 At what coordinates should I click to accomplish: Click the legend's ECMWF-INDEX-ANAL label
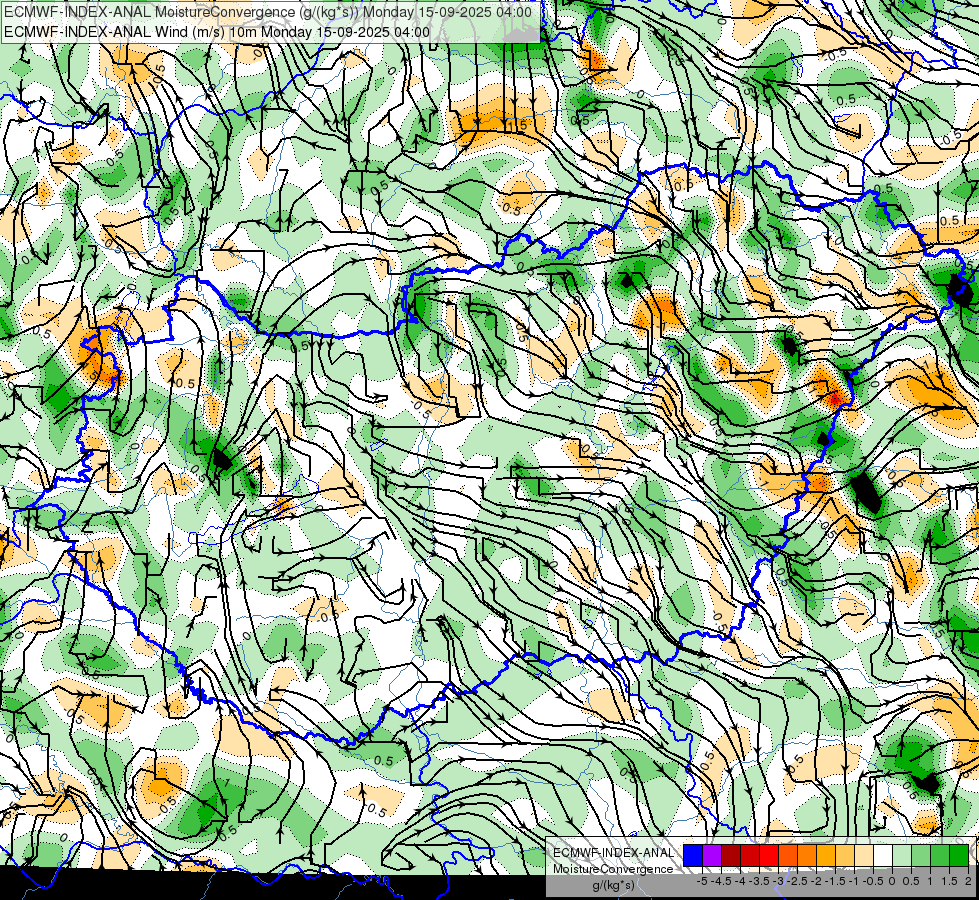click(613, 853)
